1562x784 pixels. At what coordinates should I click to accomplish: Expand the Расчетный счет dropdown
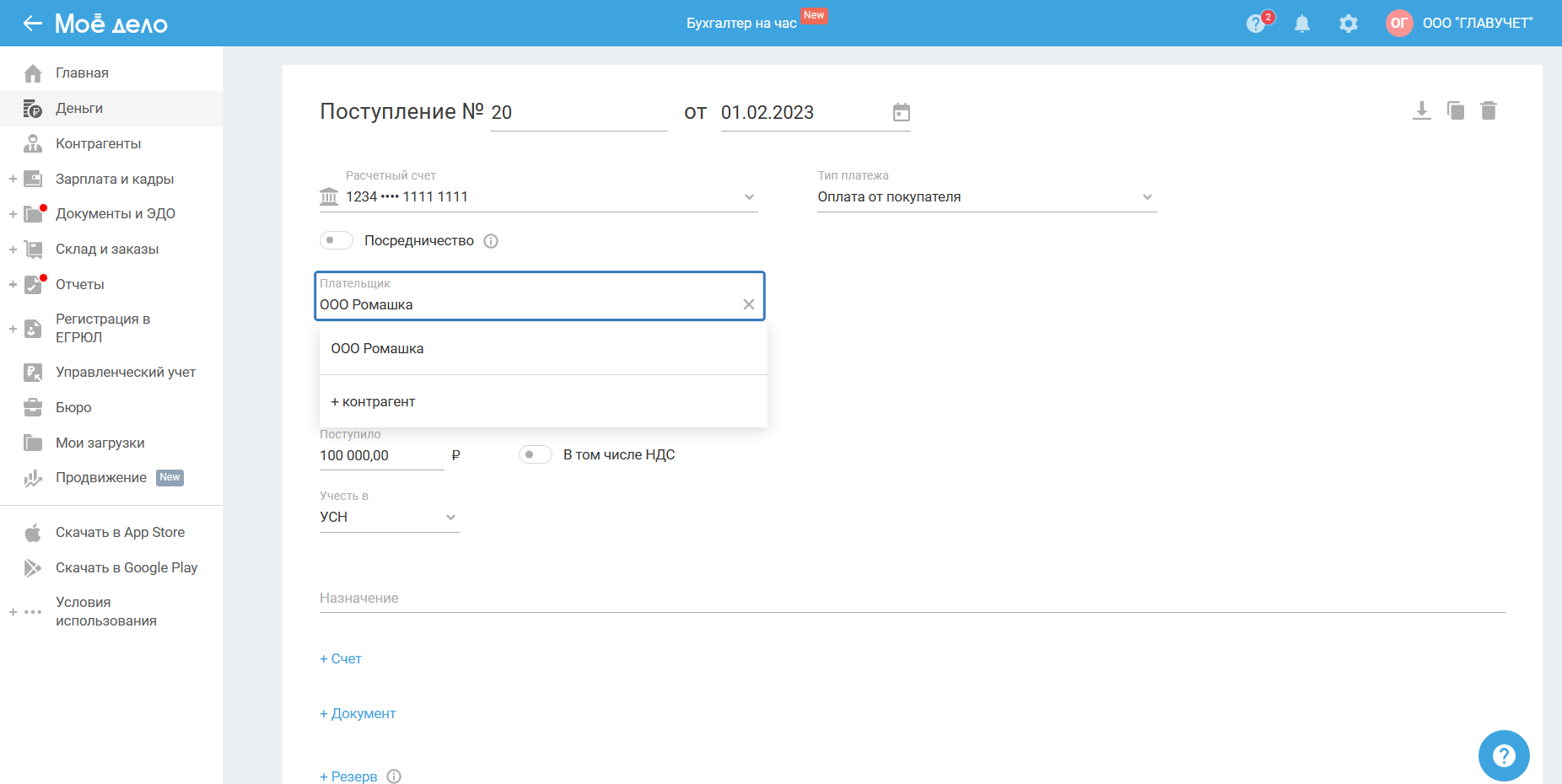(748, 197)
